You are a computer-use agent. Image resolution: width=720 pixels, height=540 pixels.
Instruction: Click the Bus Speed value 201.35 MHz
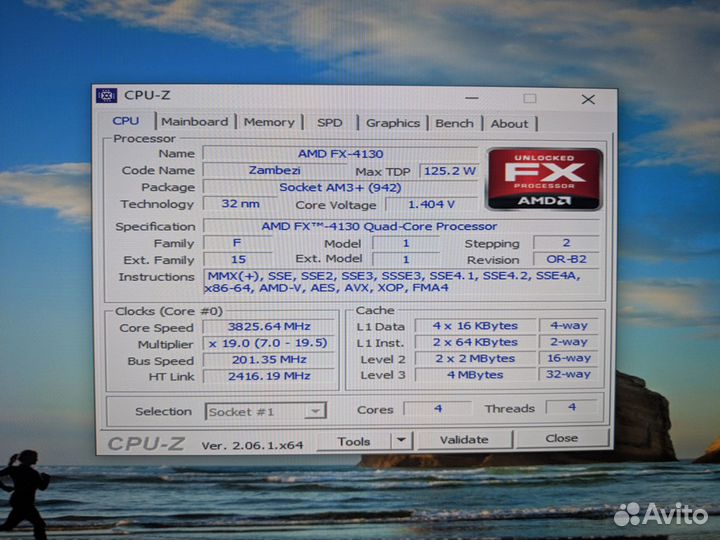coord(269,360)
